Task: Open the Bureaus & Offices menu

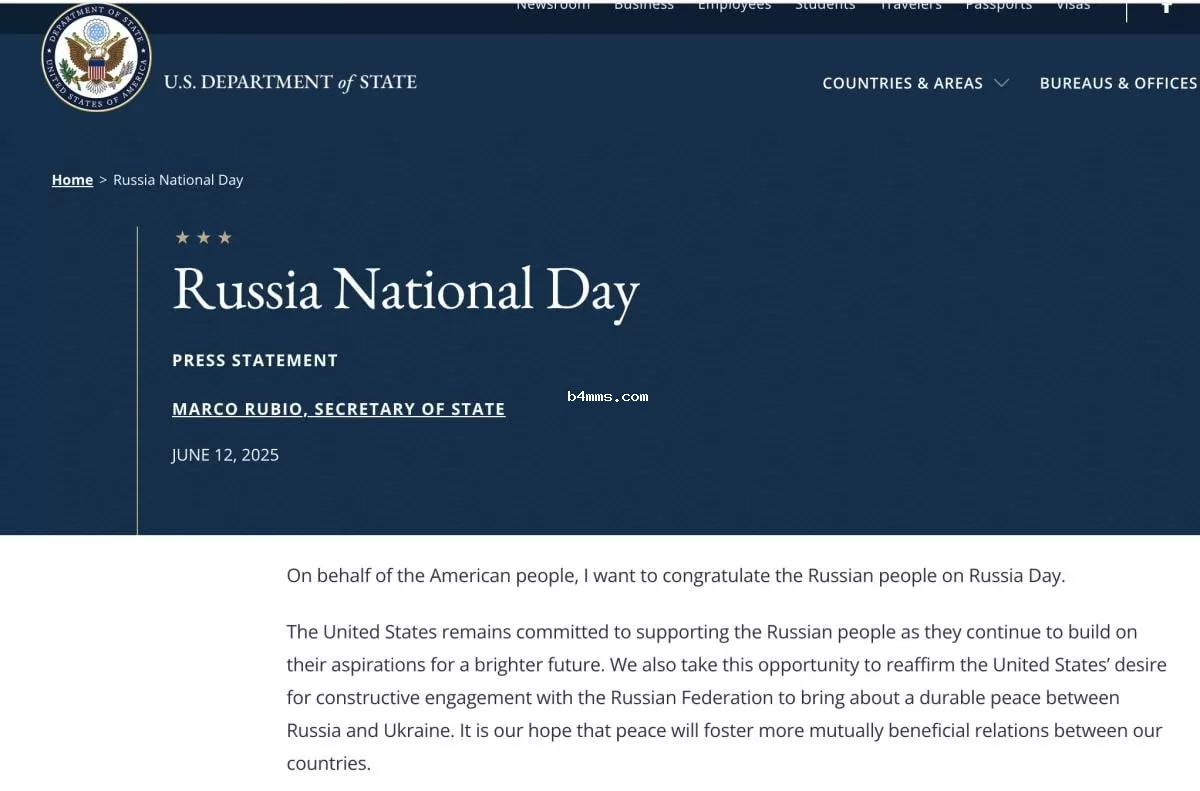Action: tap(1118, 83)
